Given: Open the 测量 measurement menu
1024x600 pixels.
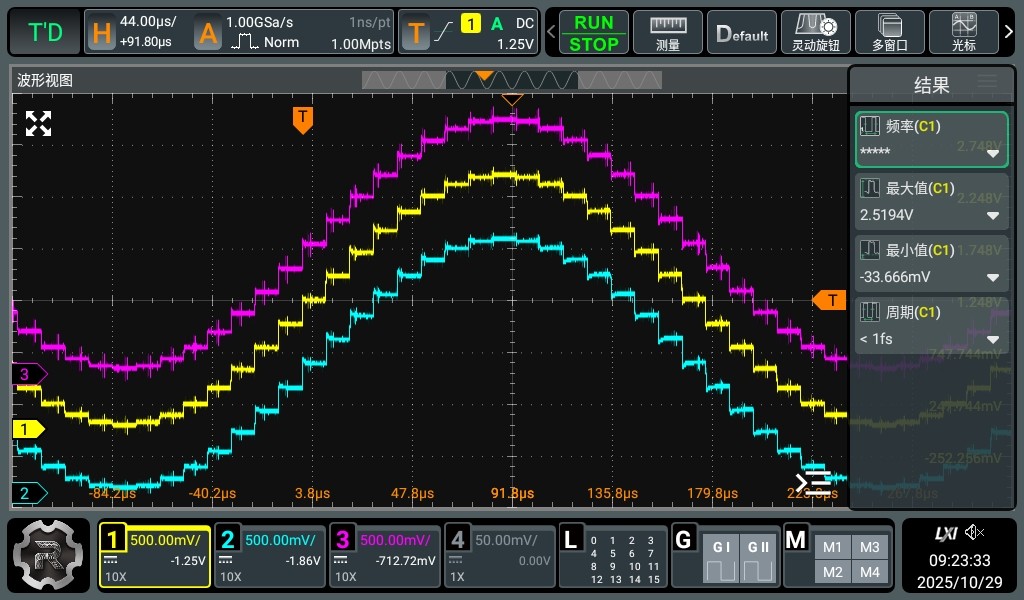Looking at the screenshot, I should click(667, 32).
